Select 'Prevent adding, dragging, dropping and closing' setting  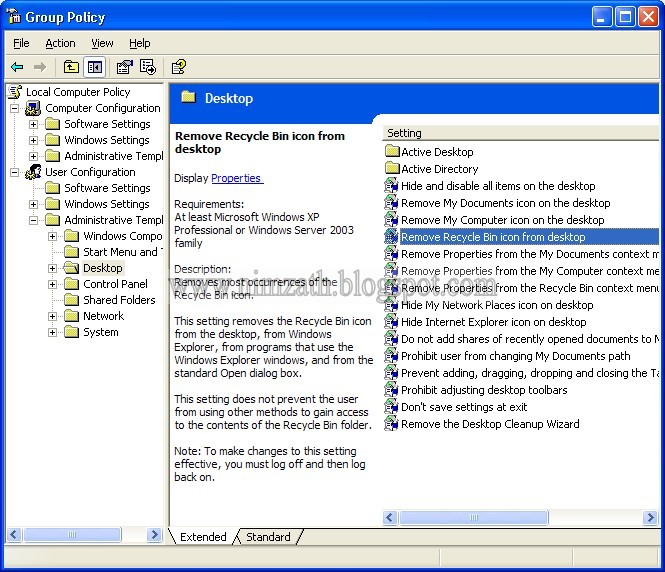[x=530, y=373]
